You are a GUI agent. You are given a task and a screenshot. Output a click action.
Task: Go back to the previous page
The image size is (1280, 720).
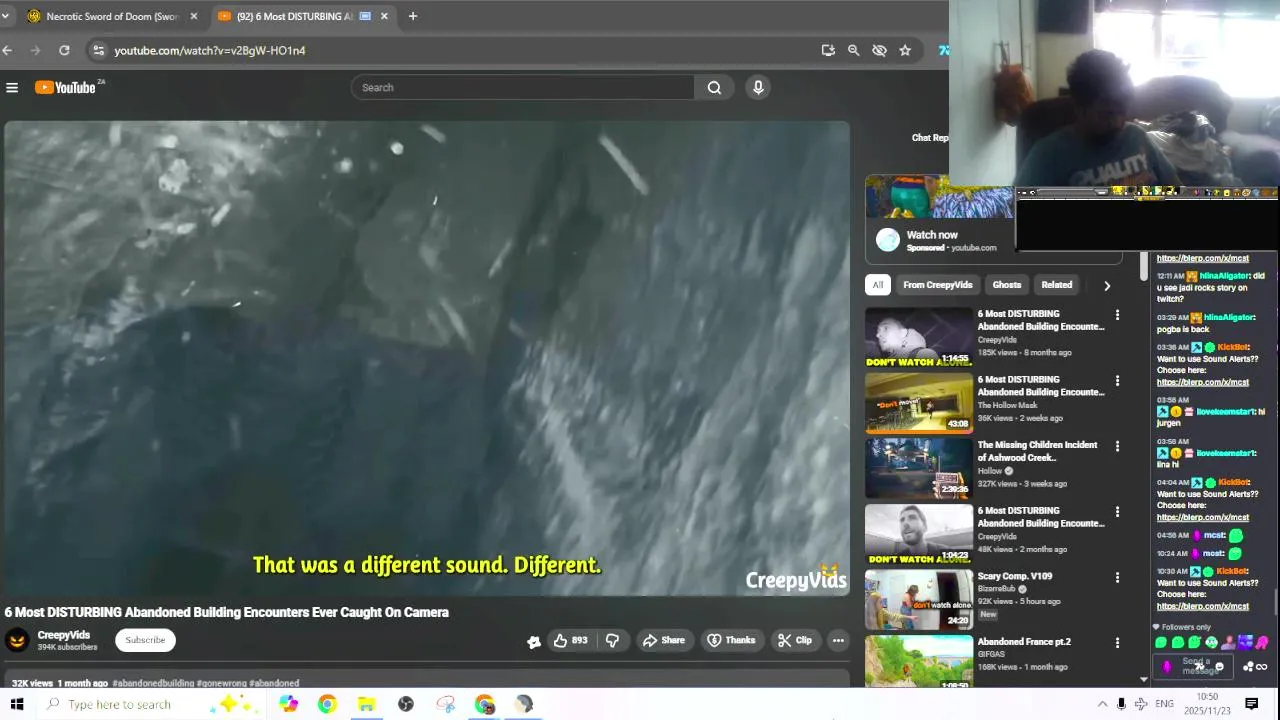tap(7, 50)
